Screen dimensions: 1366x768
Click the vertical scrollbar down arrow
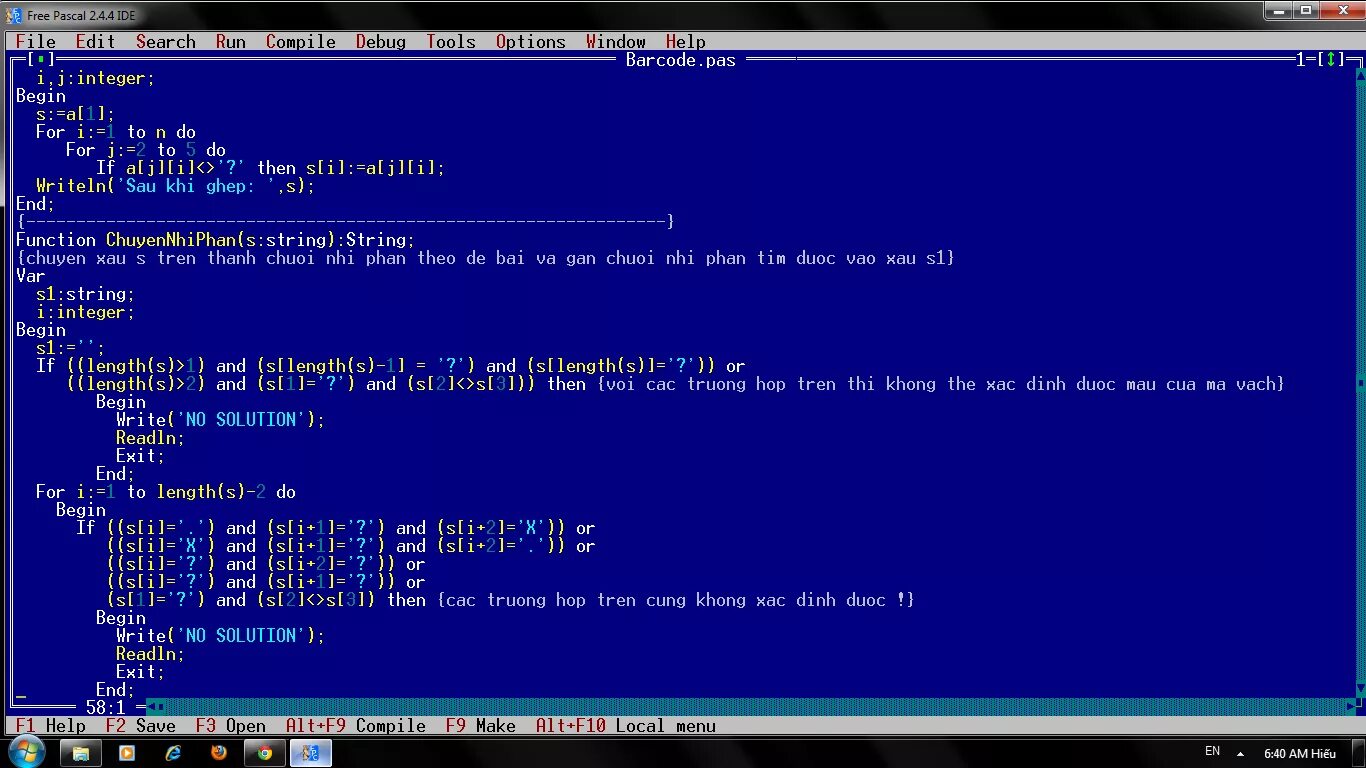(1360, 690)
